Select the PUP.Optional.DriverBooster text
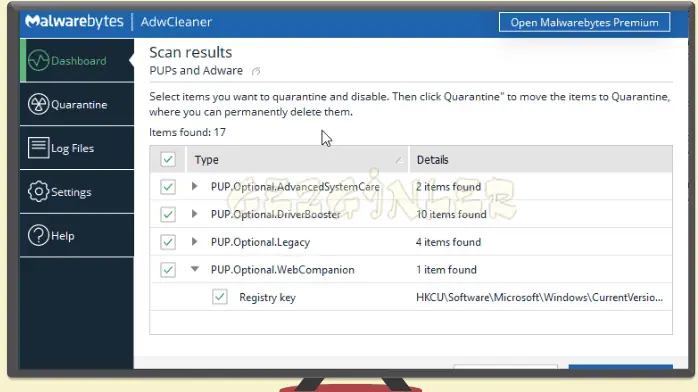 pos(276,214)
